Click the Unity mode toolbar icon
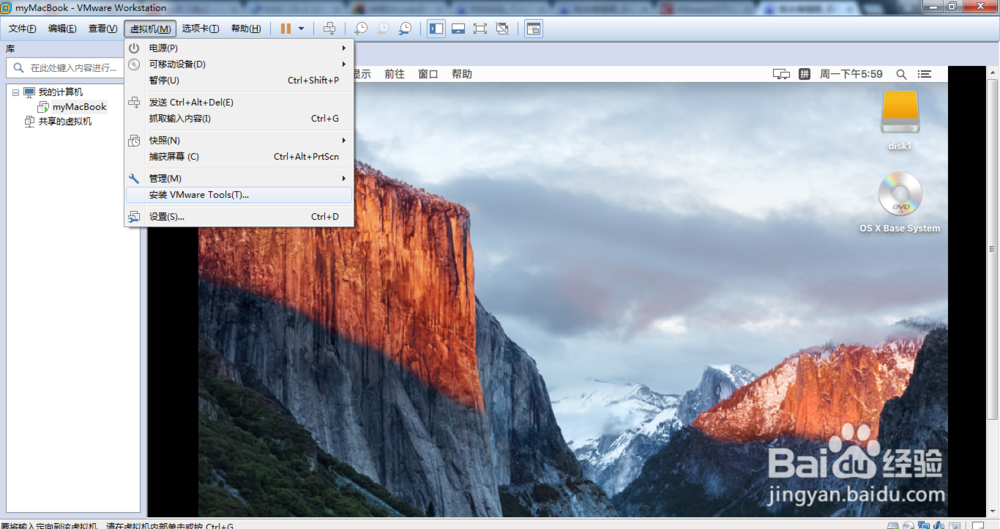The height and width of the screenshot is (529, 1000). pos(503,29)
